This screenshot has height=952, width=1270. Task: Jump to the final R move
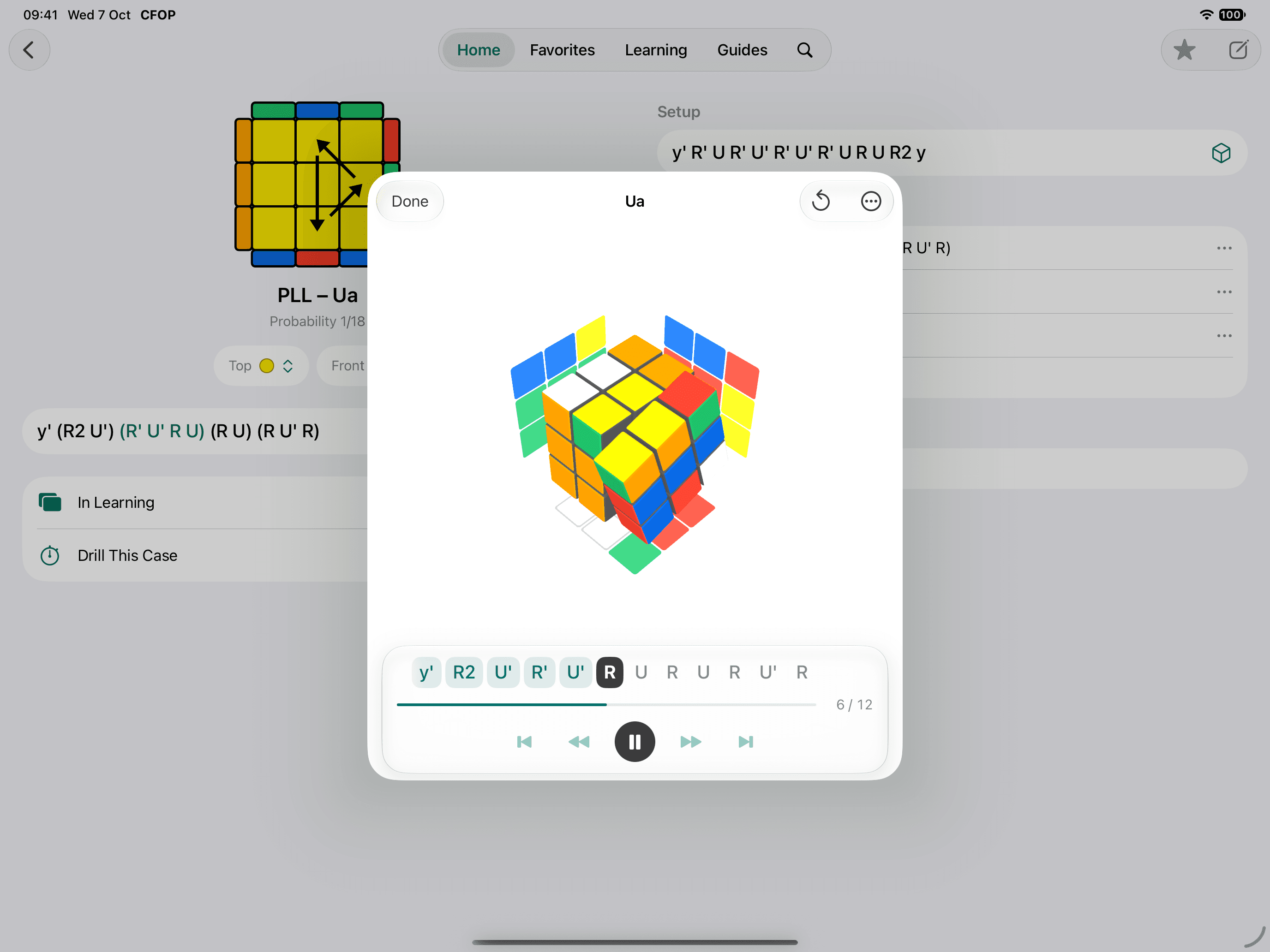pos(802,672)
